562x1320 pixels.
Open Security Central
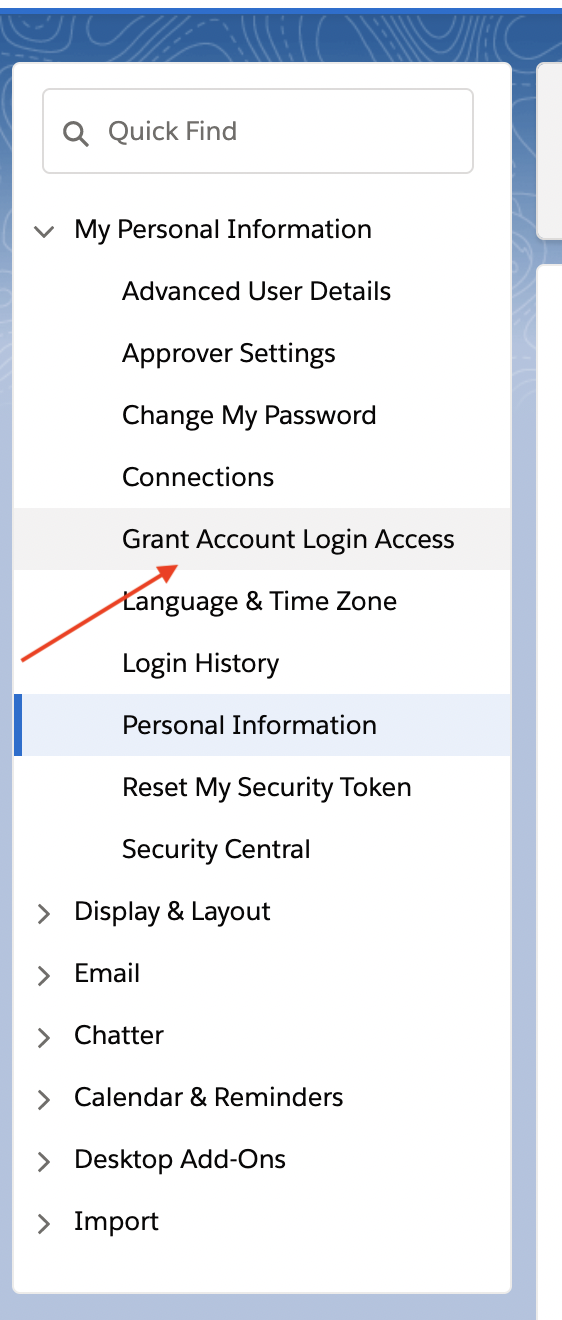tap(216, 849)
